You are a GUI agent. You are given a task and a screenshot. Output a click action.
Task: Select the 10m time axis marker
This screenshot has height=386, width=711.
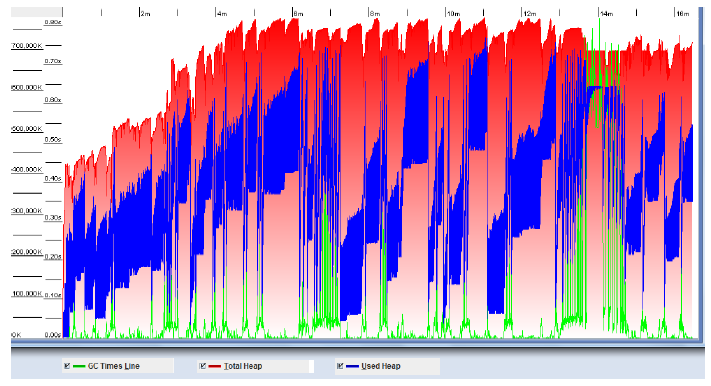453,14
